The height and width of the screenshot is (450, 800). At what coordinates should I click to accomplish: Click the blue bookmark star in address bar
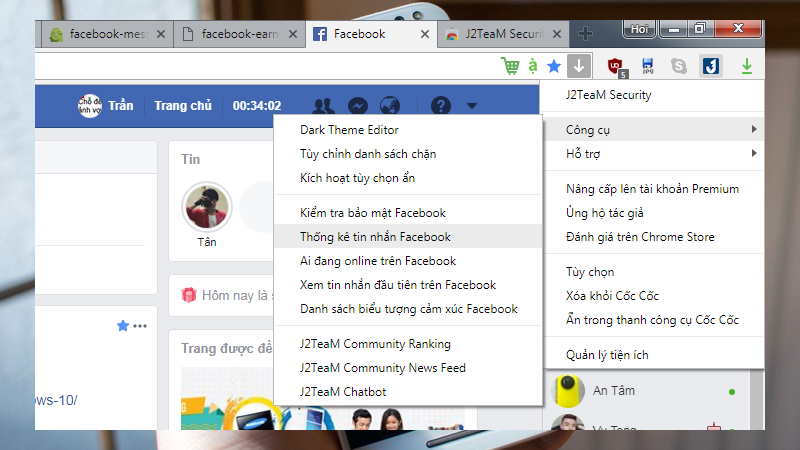pyautogui.click(x=554, y=67)
